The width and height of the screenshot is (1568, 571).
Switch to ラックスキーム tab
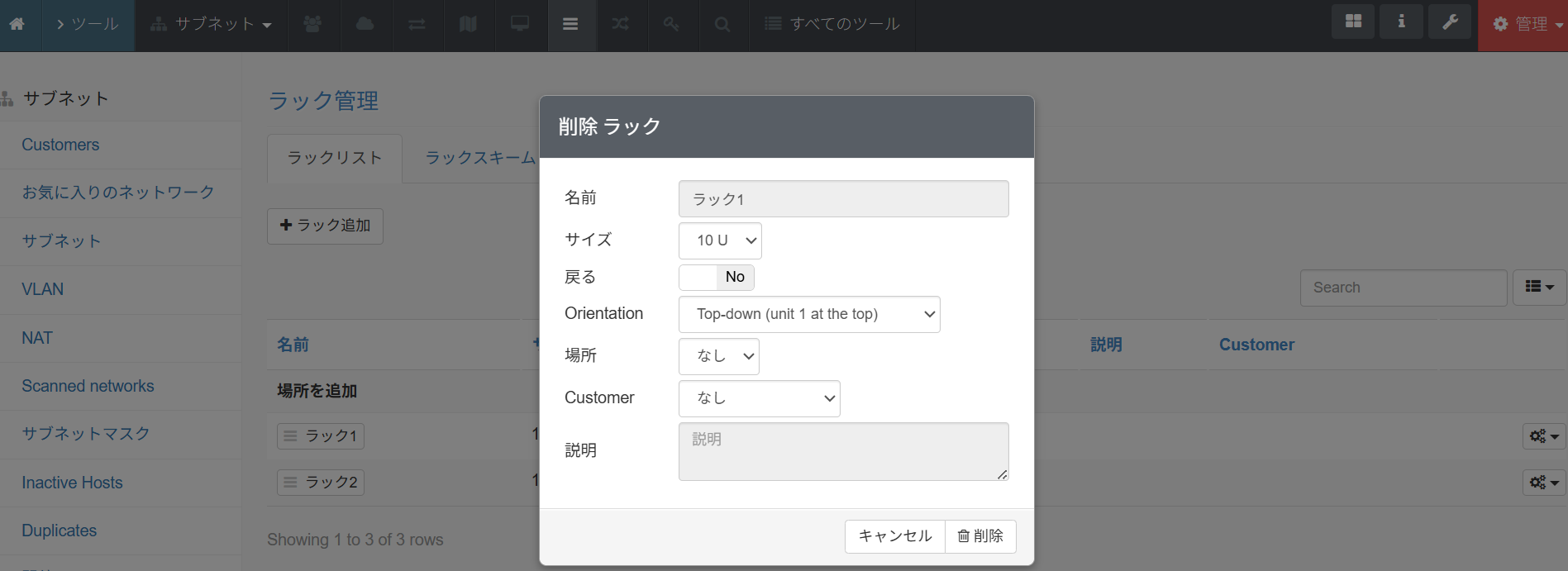tap(480, 158)
